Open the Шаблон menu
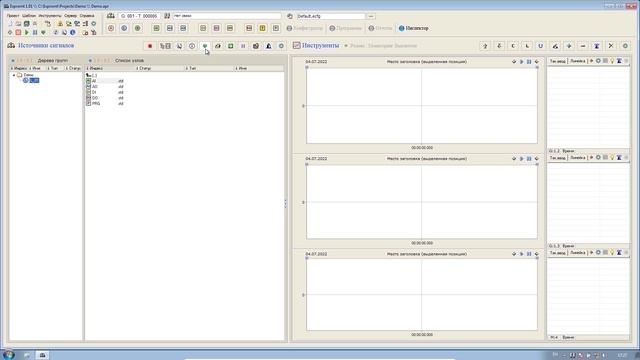This screenshot has width=640, height=360. tap(29, 16)
